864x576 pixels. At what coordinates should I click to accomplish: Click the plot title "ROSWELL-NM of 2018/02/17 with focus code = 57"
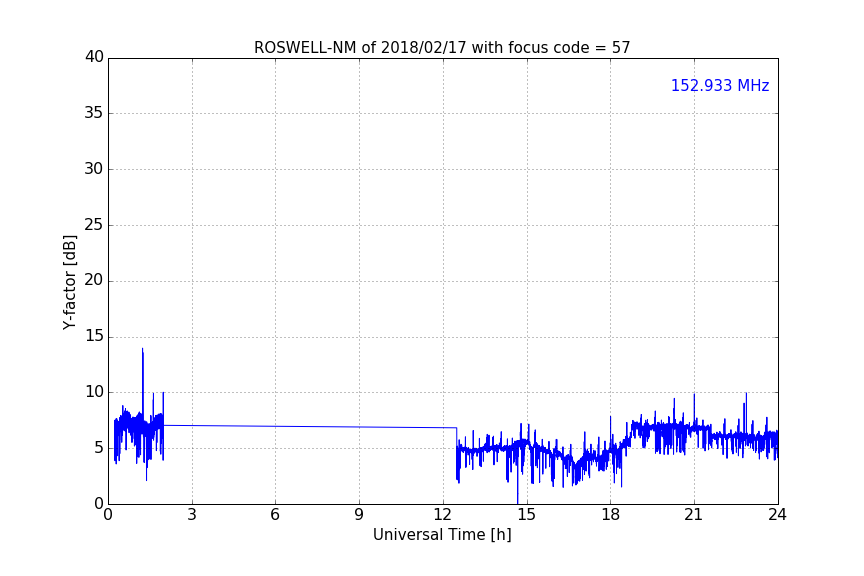(x=442, y=48)
